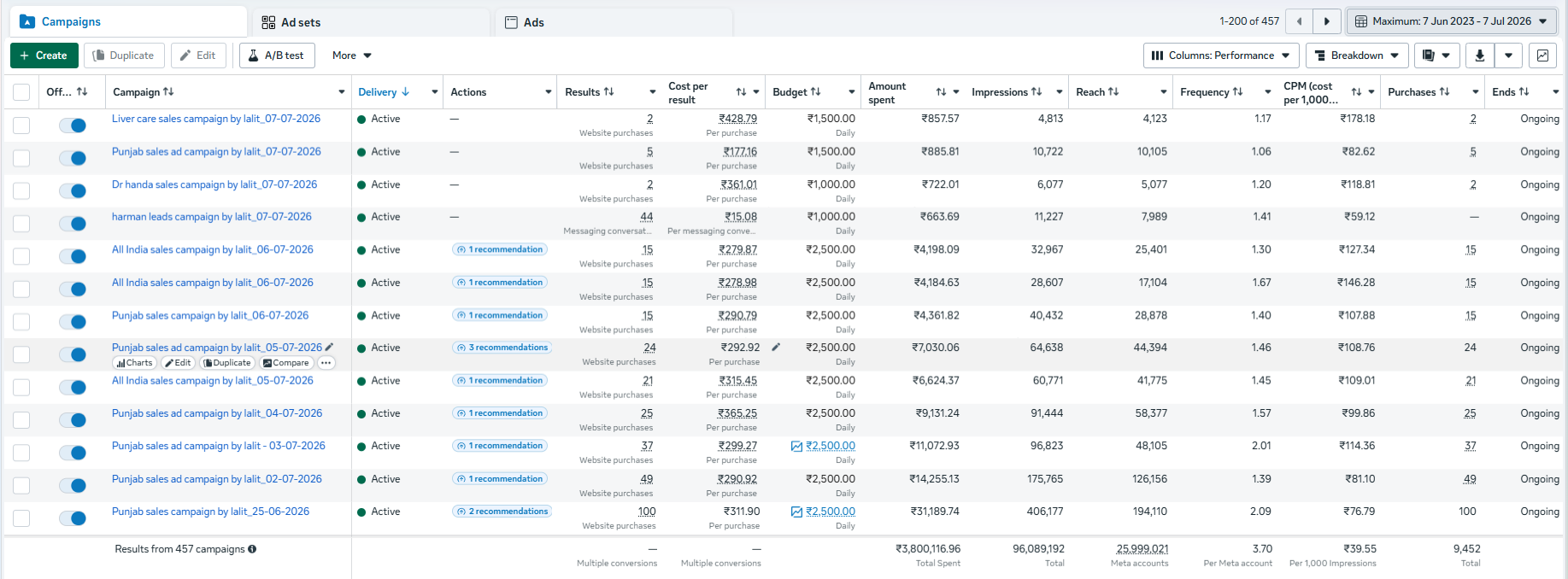Open harman leads campaign by lalit link
1568x579 pixels.
[212, 217]
